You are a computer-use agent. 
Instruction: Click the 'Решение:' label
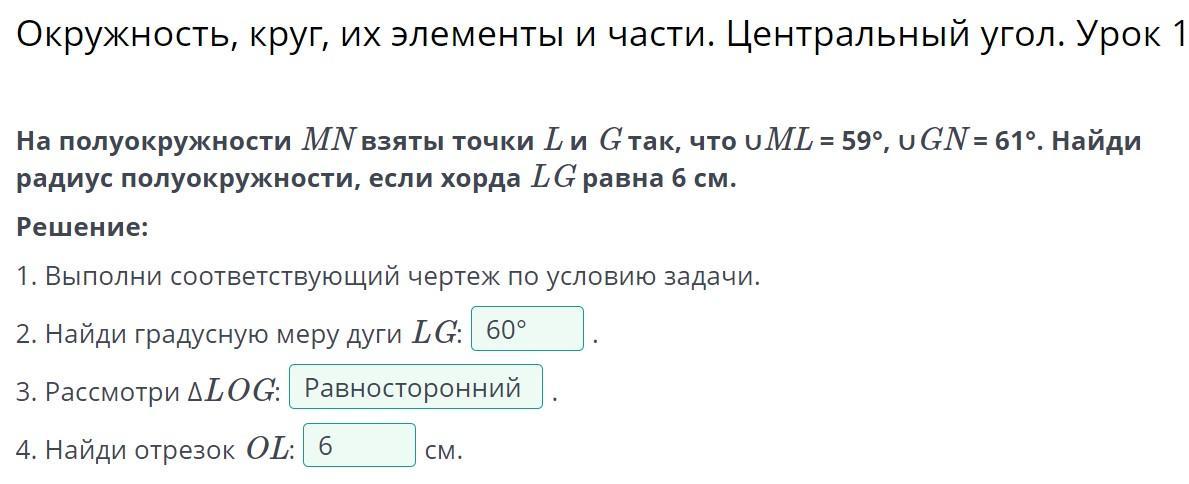(83, 227)
